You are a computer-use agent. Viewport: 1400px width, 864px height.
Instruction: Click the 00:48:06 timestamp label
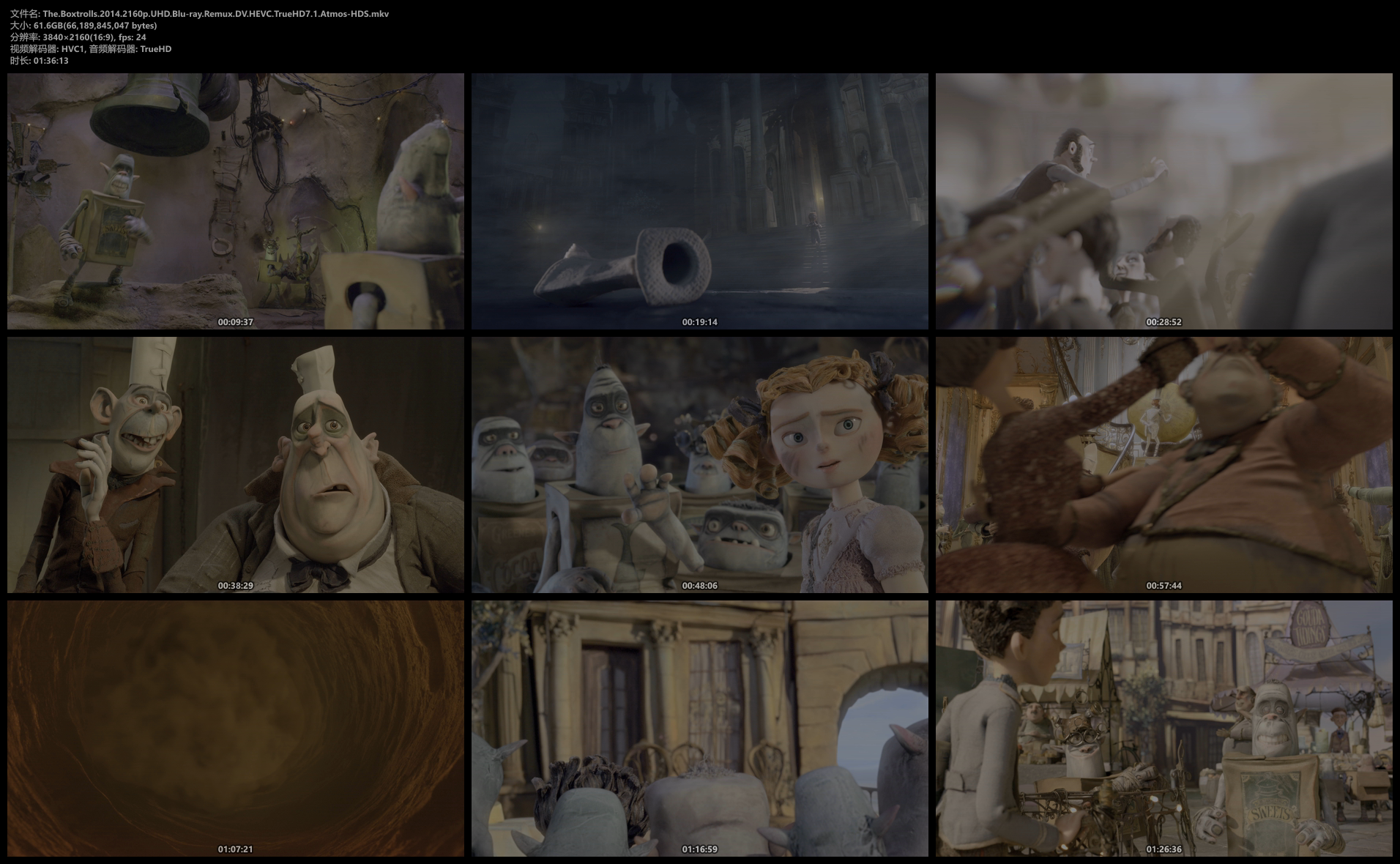[x=699, y=586]
